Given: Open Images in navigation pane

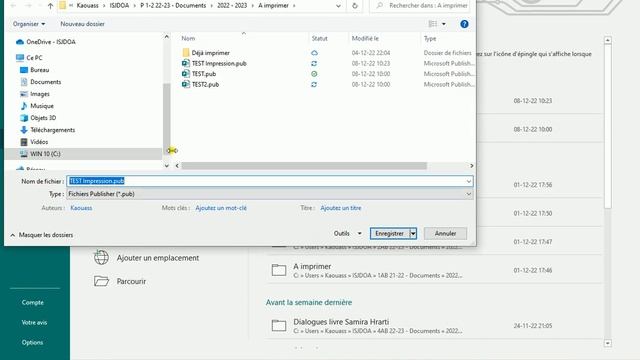Looking at the screenshot, I should click(x=35, y=94).
